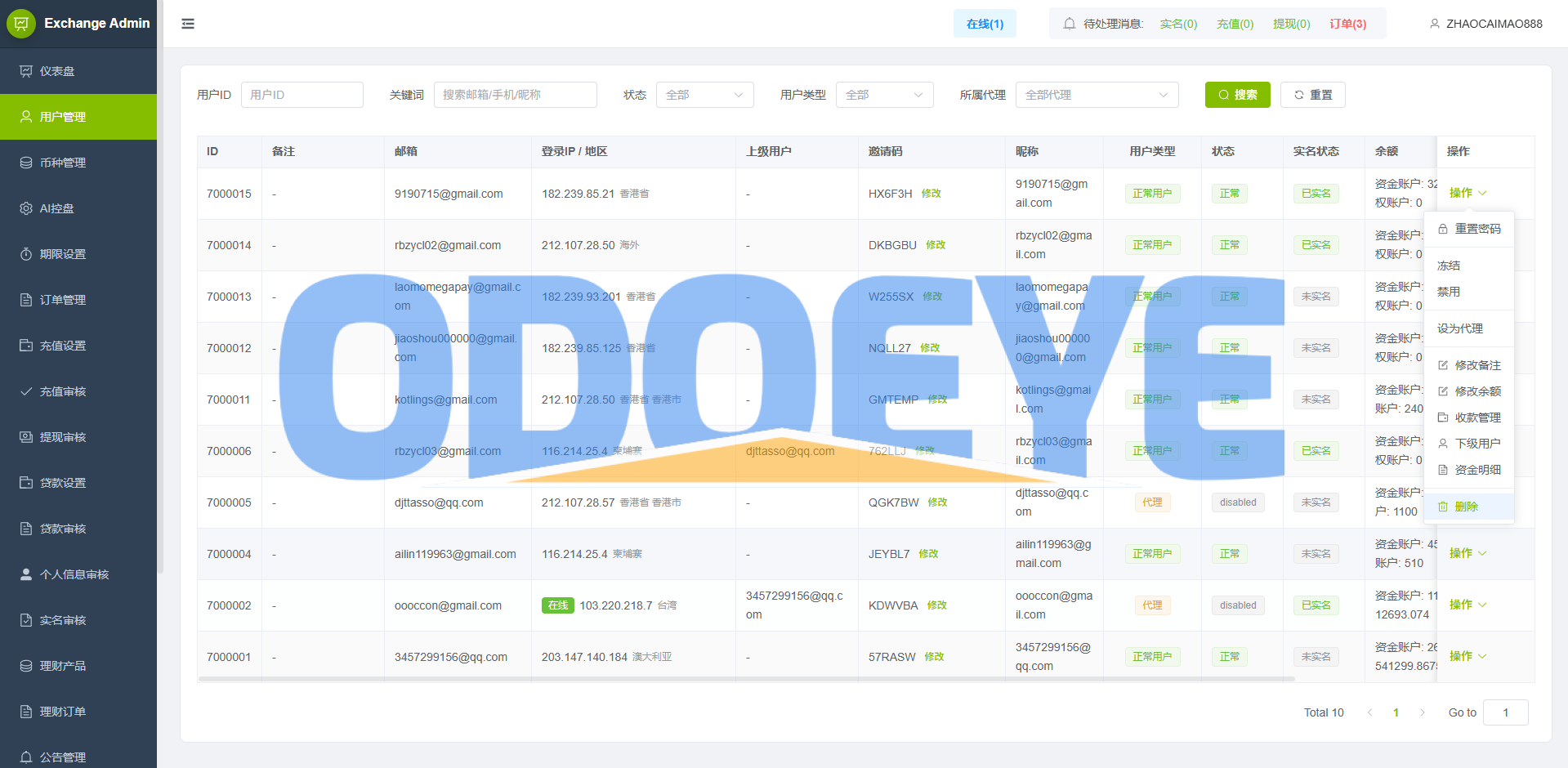This screenshot has height=768, width=1568.
Task: Select the 提现审核 withdrawal icon
Action: point(25,436)
